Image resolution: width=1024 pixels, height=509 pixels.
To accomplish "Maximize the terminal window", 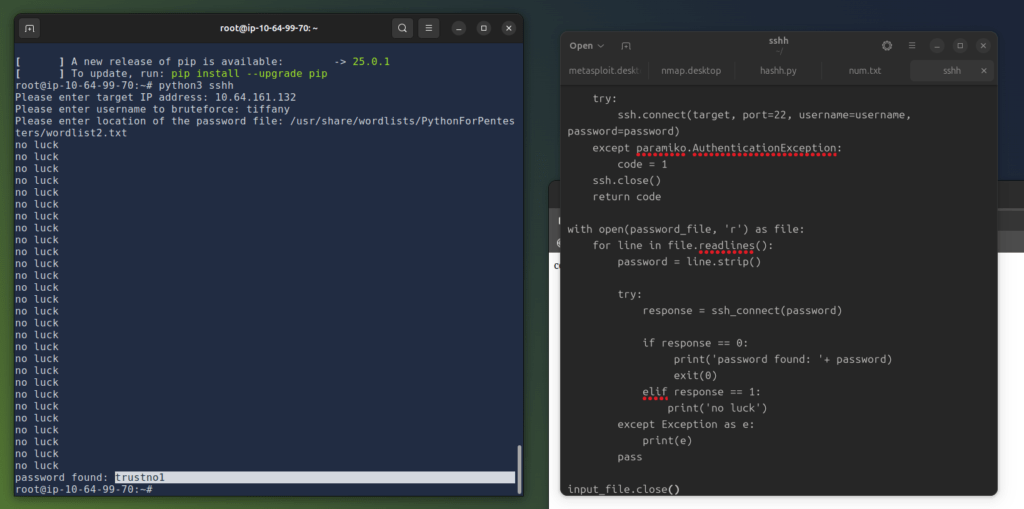I will (x=484, y=28).
